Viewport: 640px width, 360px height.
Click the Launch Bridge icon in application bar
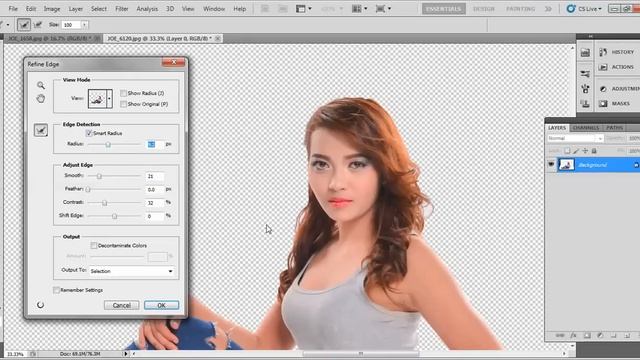tap(265, 9)
